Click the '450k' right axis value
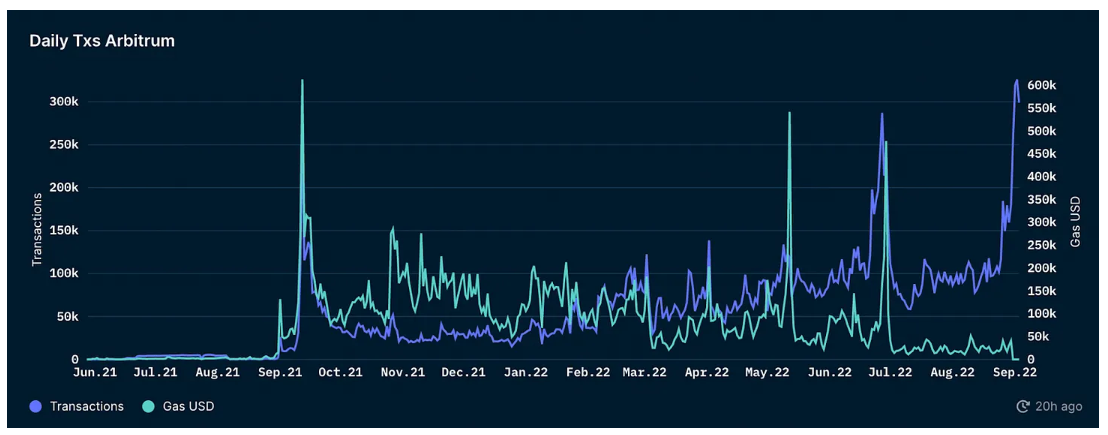Image resolution: width=1108 pixels, height=435 pixels. coord(1042,154)
